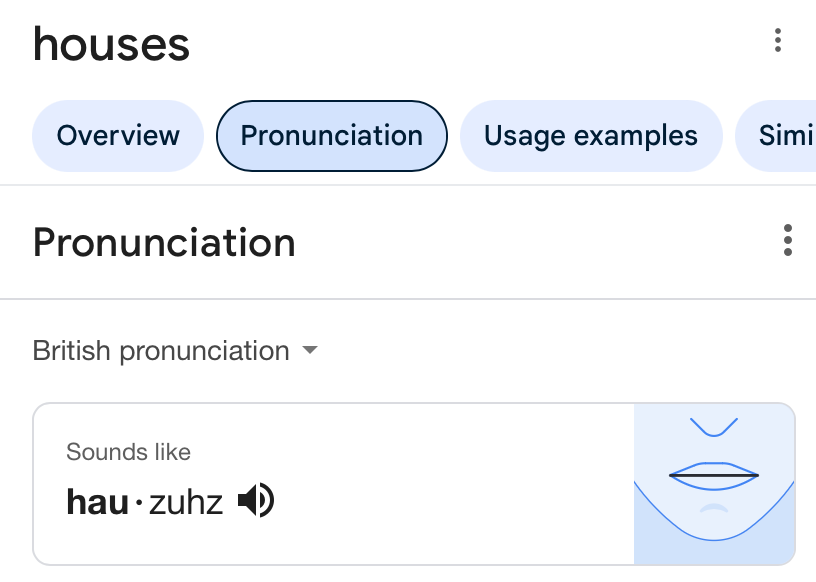Open the more options menu beside houses
This screenshot has height=582, width=816.
pyautogui.click(x=777, y=41)
